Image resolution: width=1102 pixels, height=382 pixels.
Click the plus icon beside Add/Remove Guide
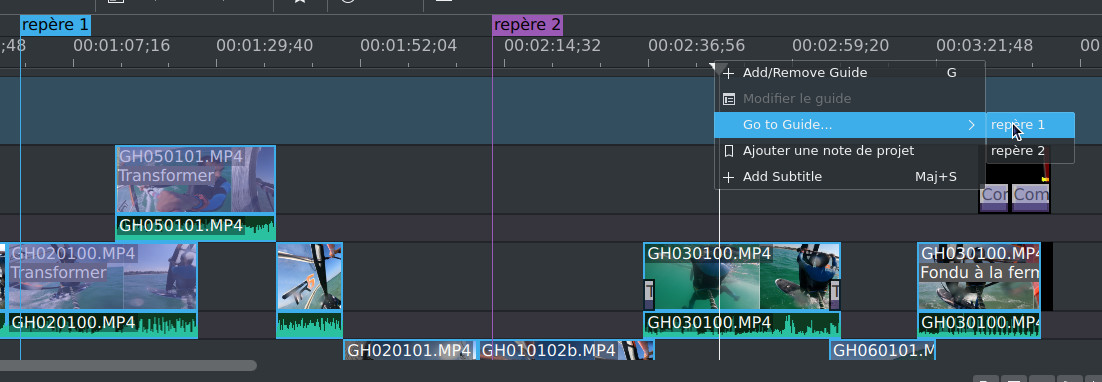point(729,73)
